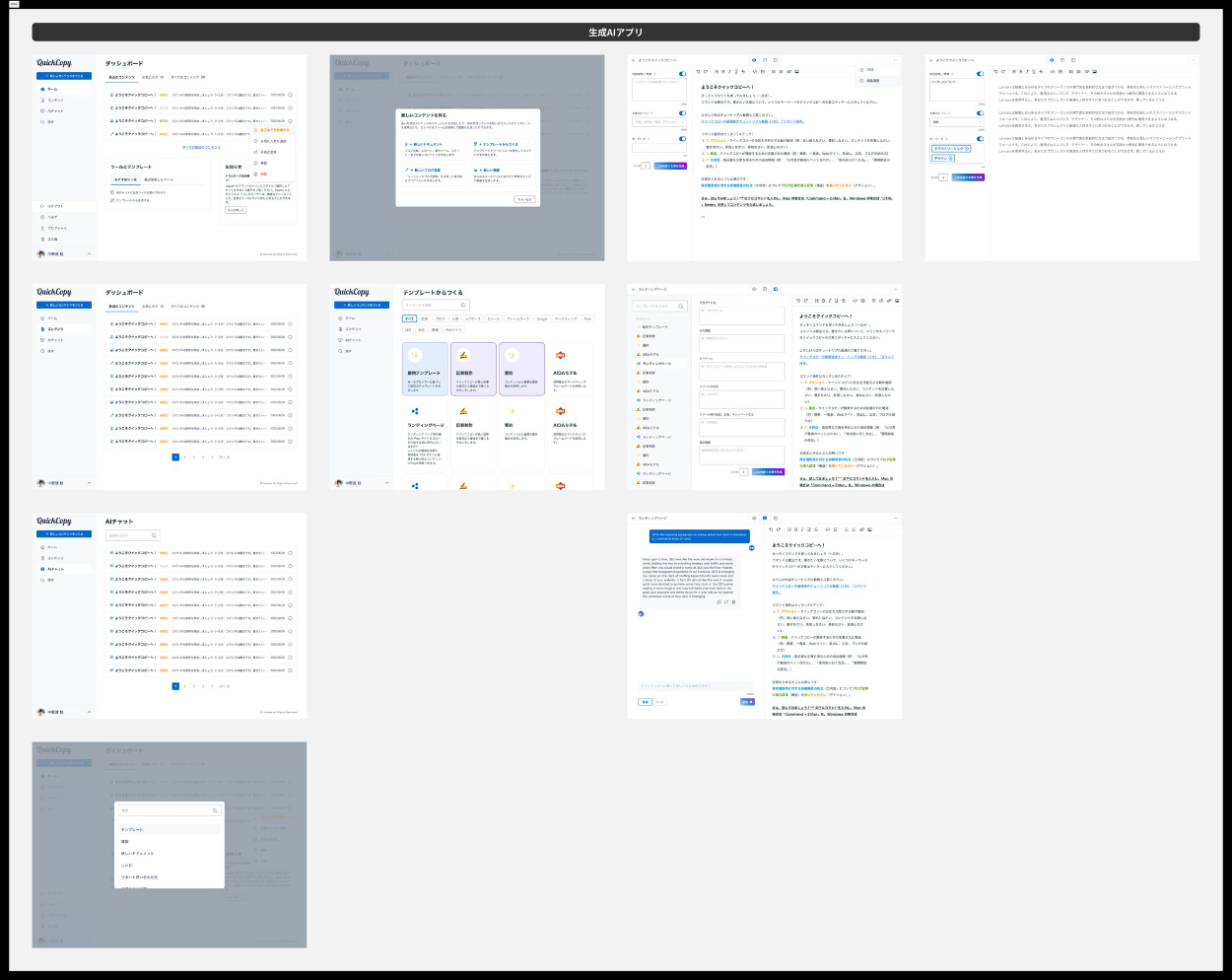Expand the user profile chevron in the top-left dashboard
This screenshot has height=980, width=1232.
(x=90, y=254)
